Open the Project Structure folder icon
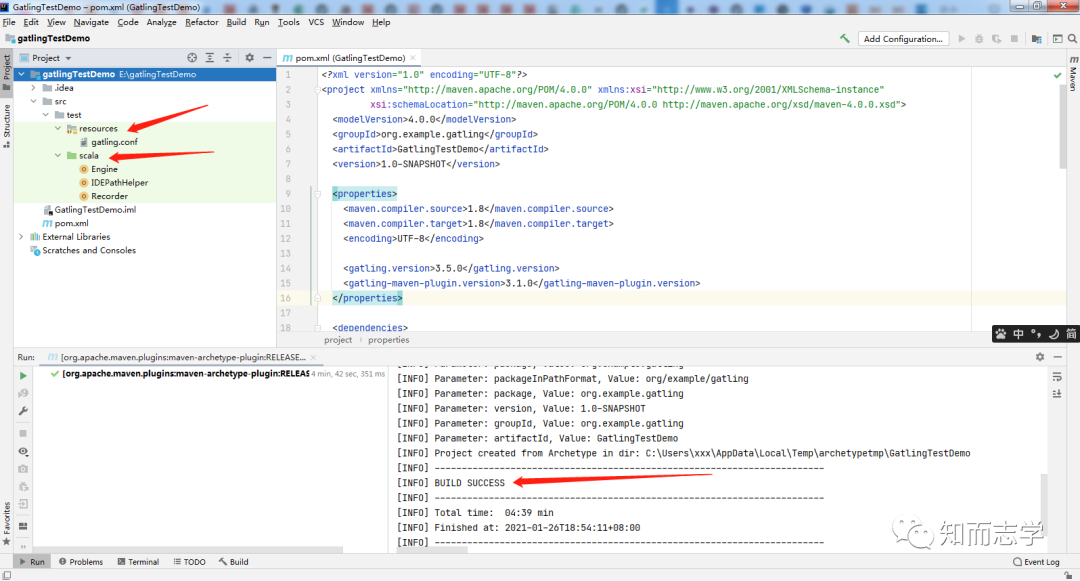The image size is (1080, 581). pyautogui.click(x=1037, y=39)
